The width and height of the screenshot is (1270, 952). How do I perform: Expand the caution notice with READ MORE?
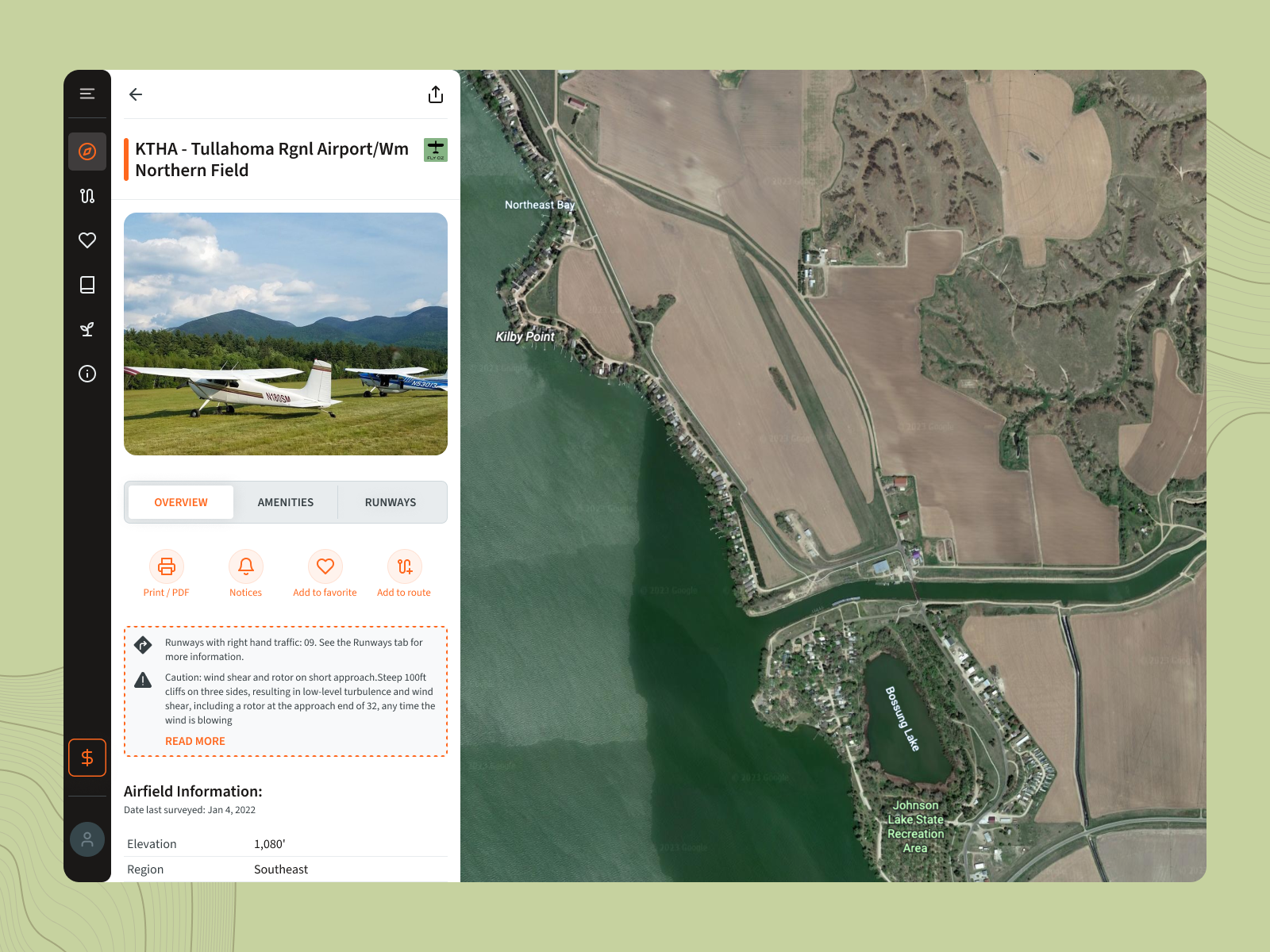click(x=194, y=740)
